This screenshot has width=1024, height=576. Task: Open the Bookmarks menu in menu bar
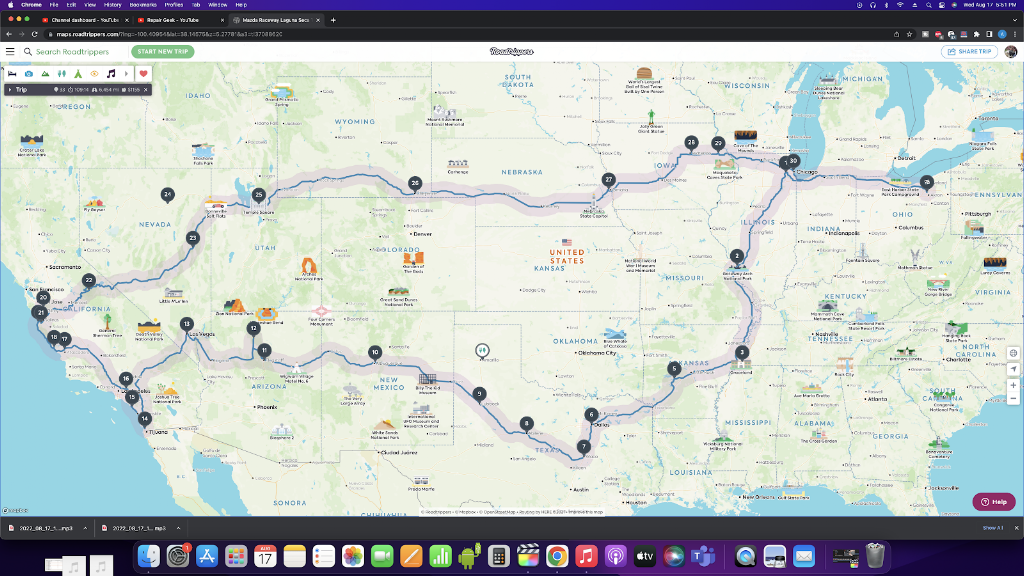point(143,5)
